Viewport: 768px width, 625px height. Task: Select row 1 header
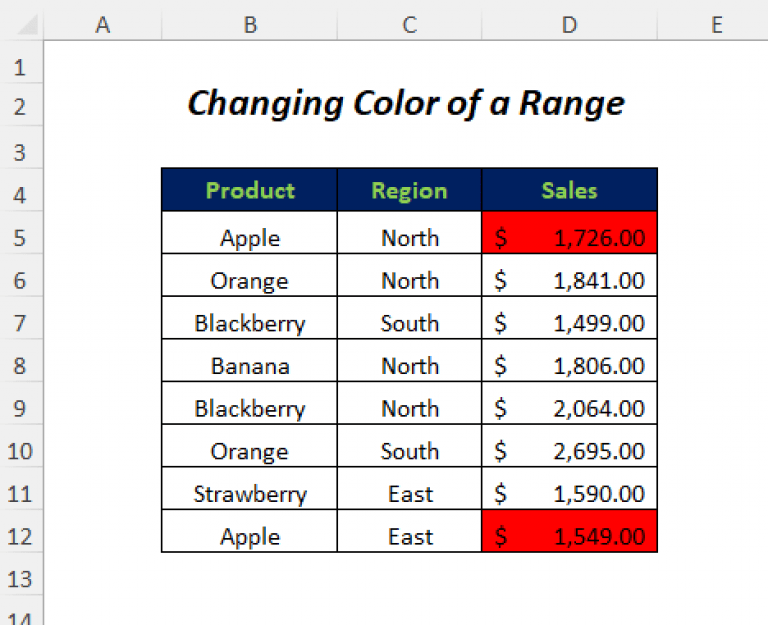tap(21, 62)
